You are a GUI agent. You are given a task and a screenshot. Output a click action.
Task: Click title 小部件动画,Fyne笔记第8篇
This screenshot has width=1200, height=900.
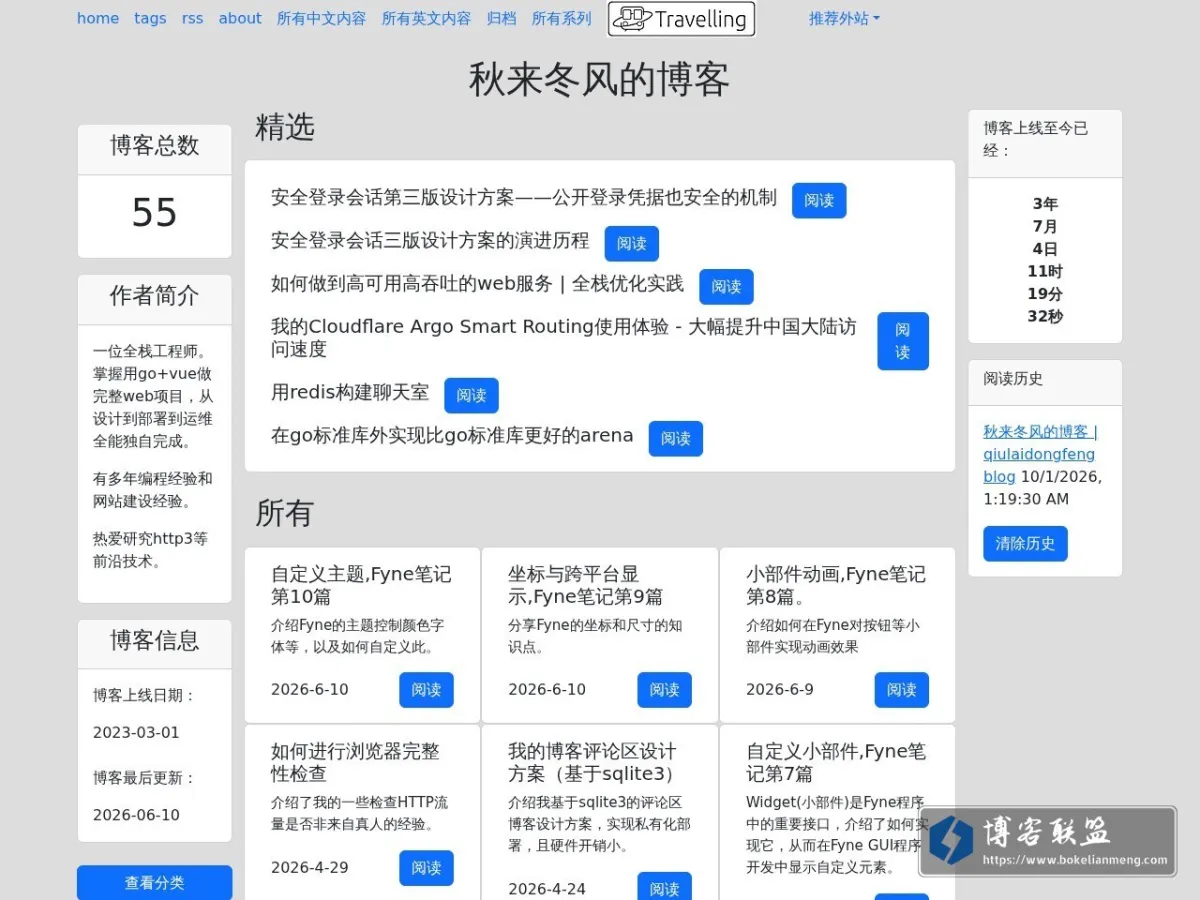pyautogui.click(x=836, y=585)
